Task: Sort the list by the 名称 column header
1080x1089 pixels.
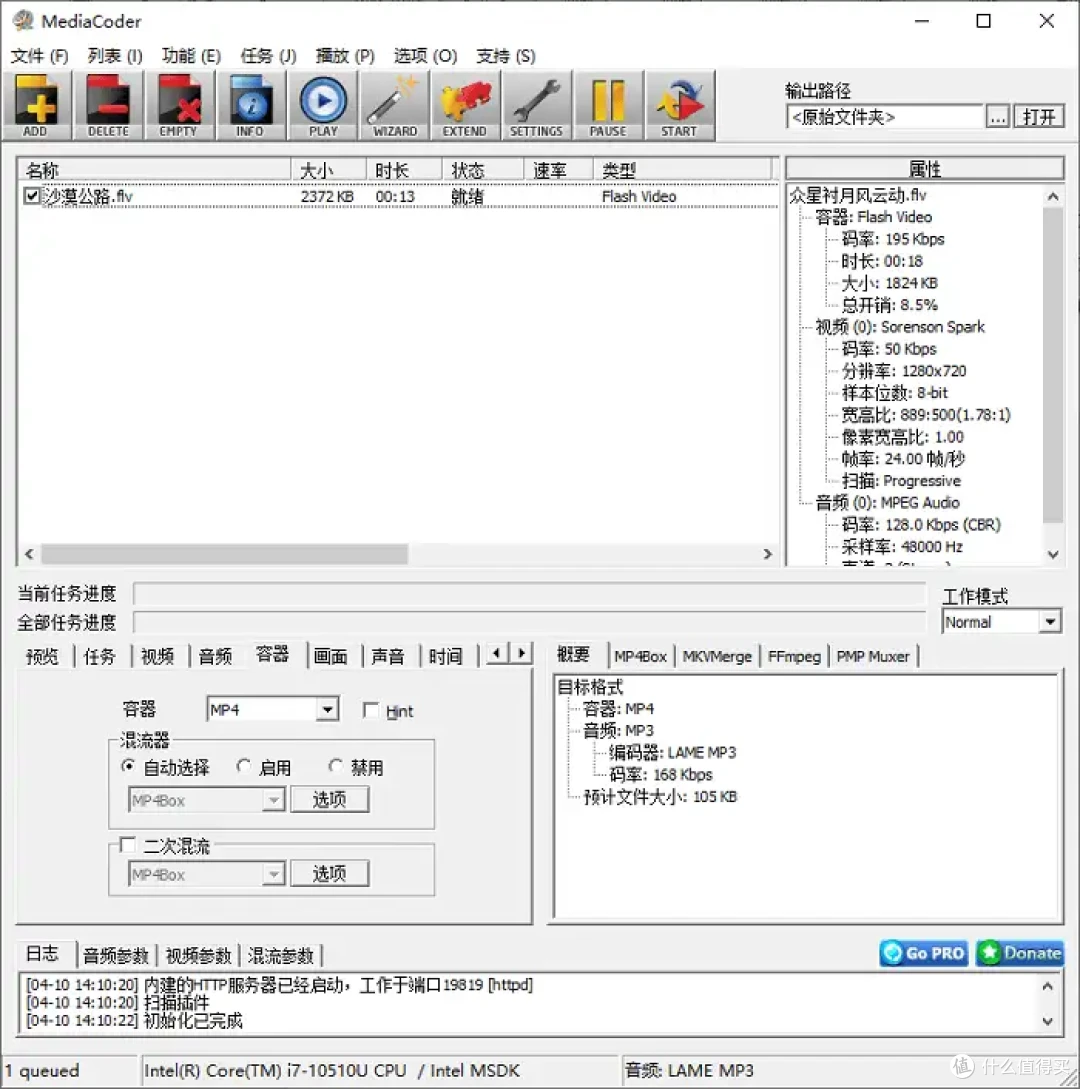Action: point(154,169)
